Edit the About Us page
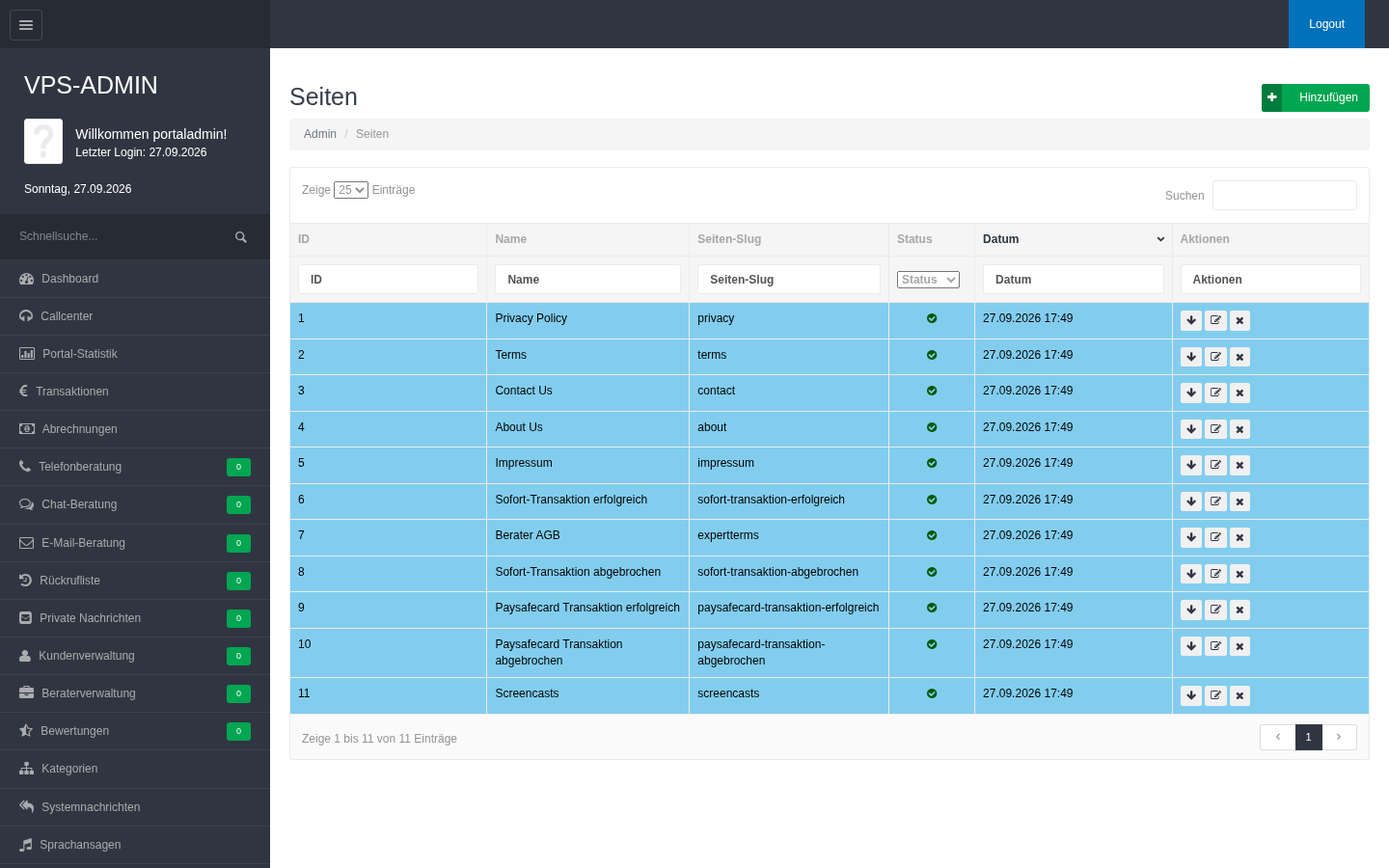Image resolution: width=1389 pixels, height=868 pixels. 1215,429
